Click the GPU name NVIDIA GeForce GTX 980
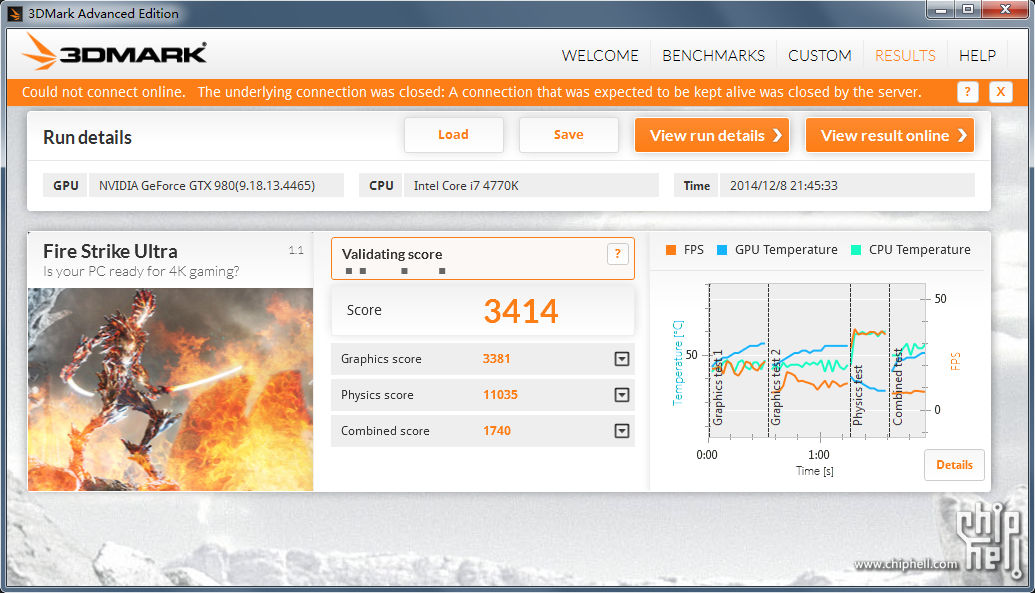This screenshot has width=1035, height=593. [x=207, y=186]
